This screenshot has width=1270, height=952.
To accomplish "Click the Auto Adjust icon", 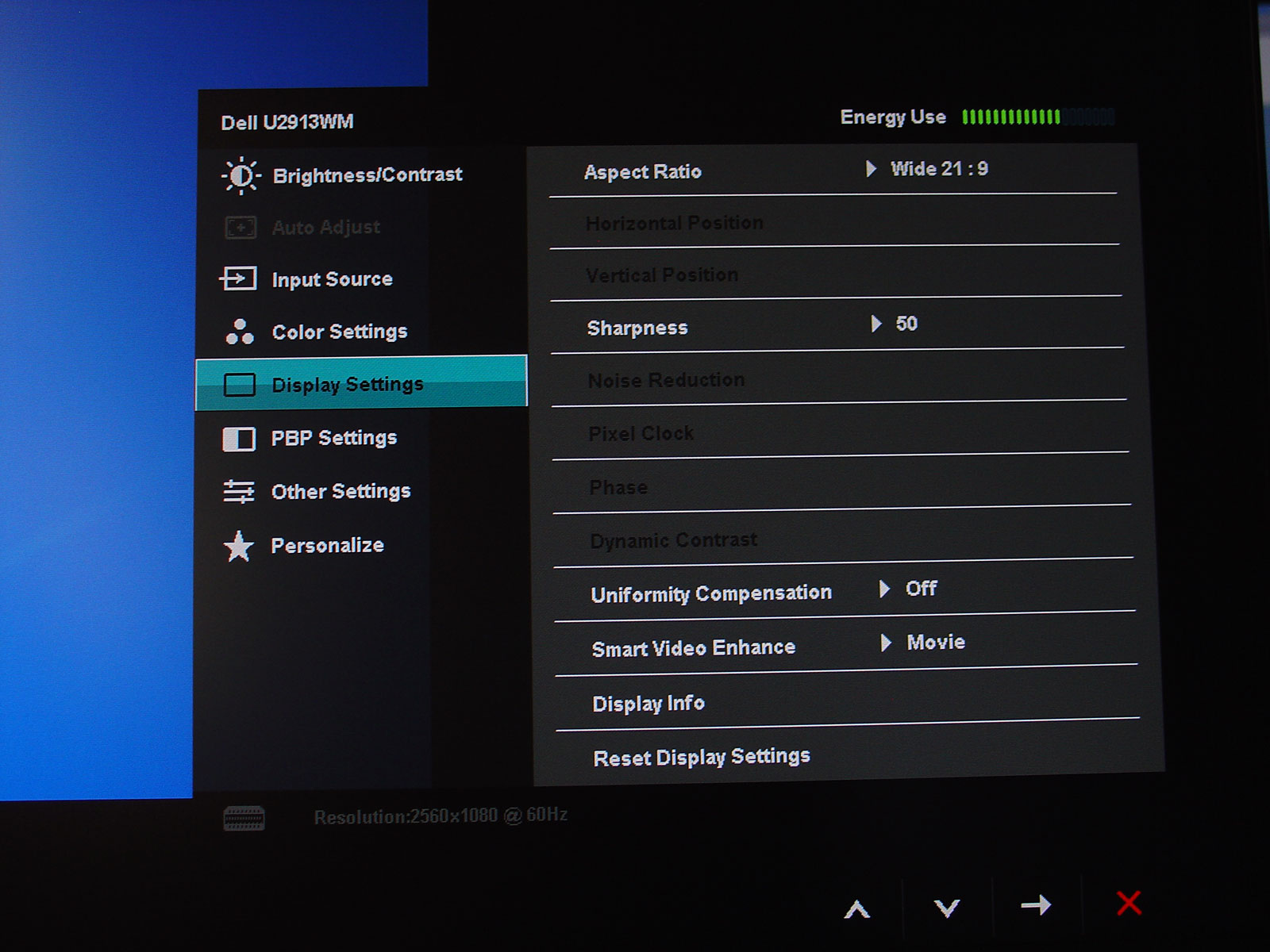I will point(241,228).
